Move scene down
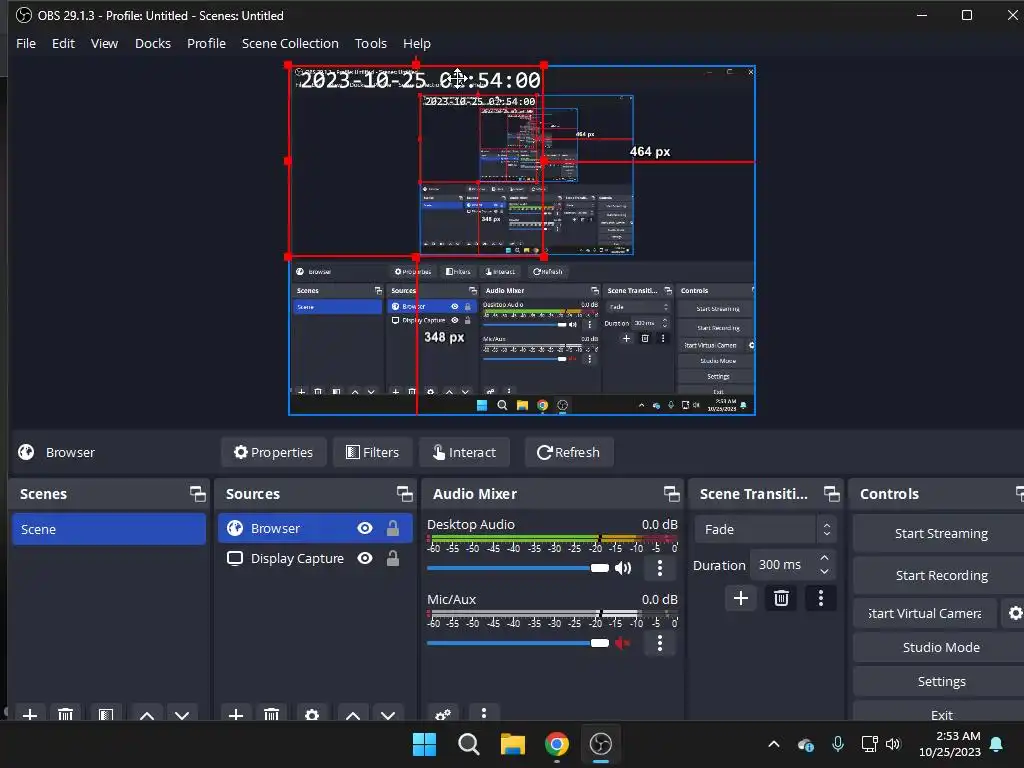The width and height of the screenshot is (1024, 768). pos(182,715)
